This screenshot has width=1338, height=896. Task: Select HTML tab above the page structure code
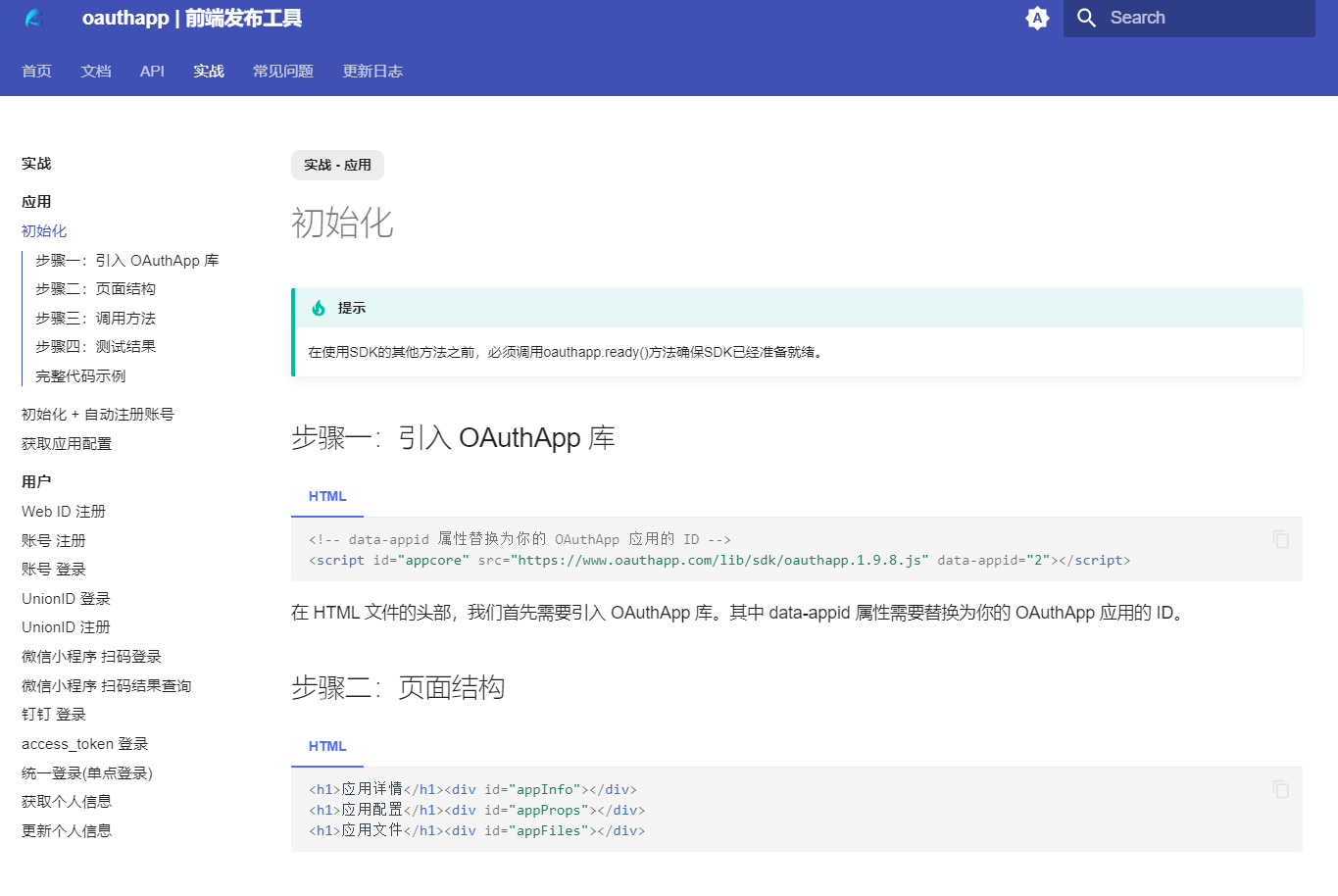click(x=327, y=747)
